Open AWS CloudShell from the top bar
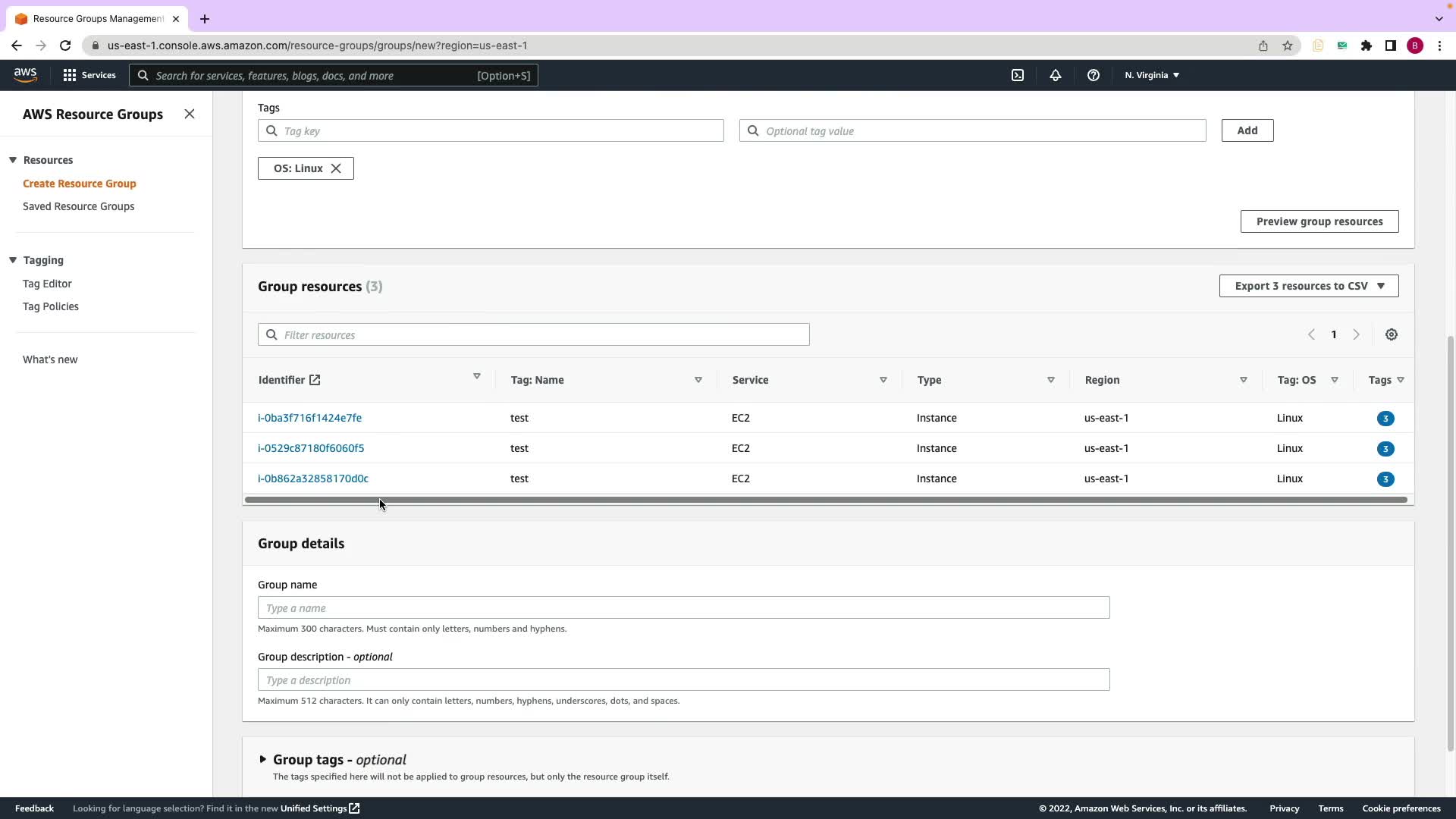This screenshot has width=1456, height=819. [1018, 75]
